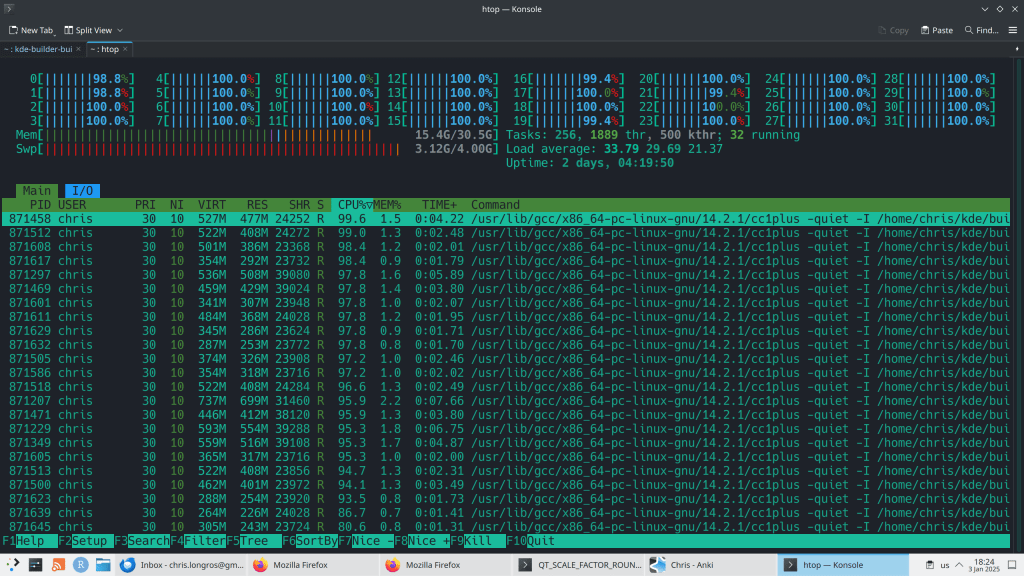Viewport: 1024px width, 576px height.
Task: Select process row with PID 871608
Action: 30,246
